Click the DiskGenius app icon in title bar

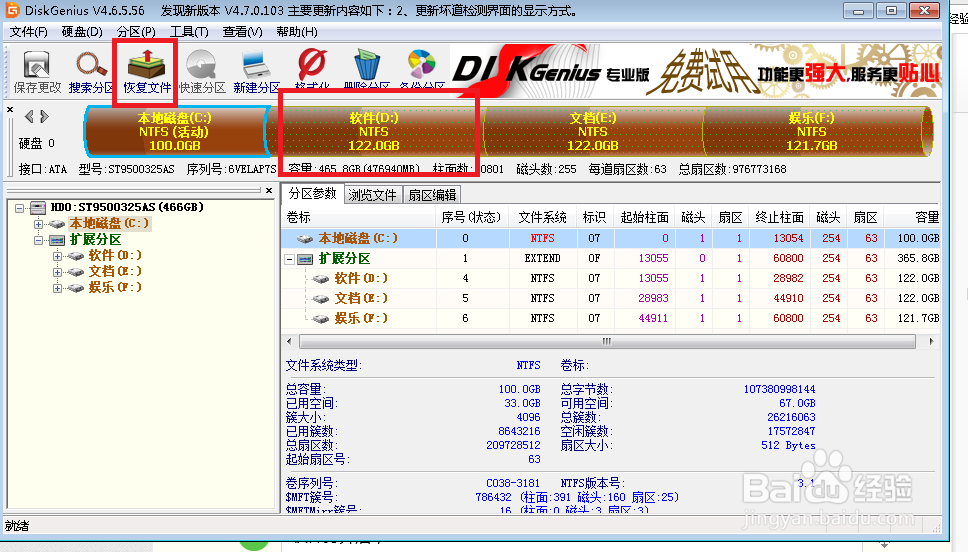(x=12, y=10)
